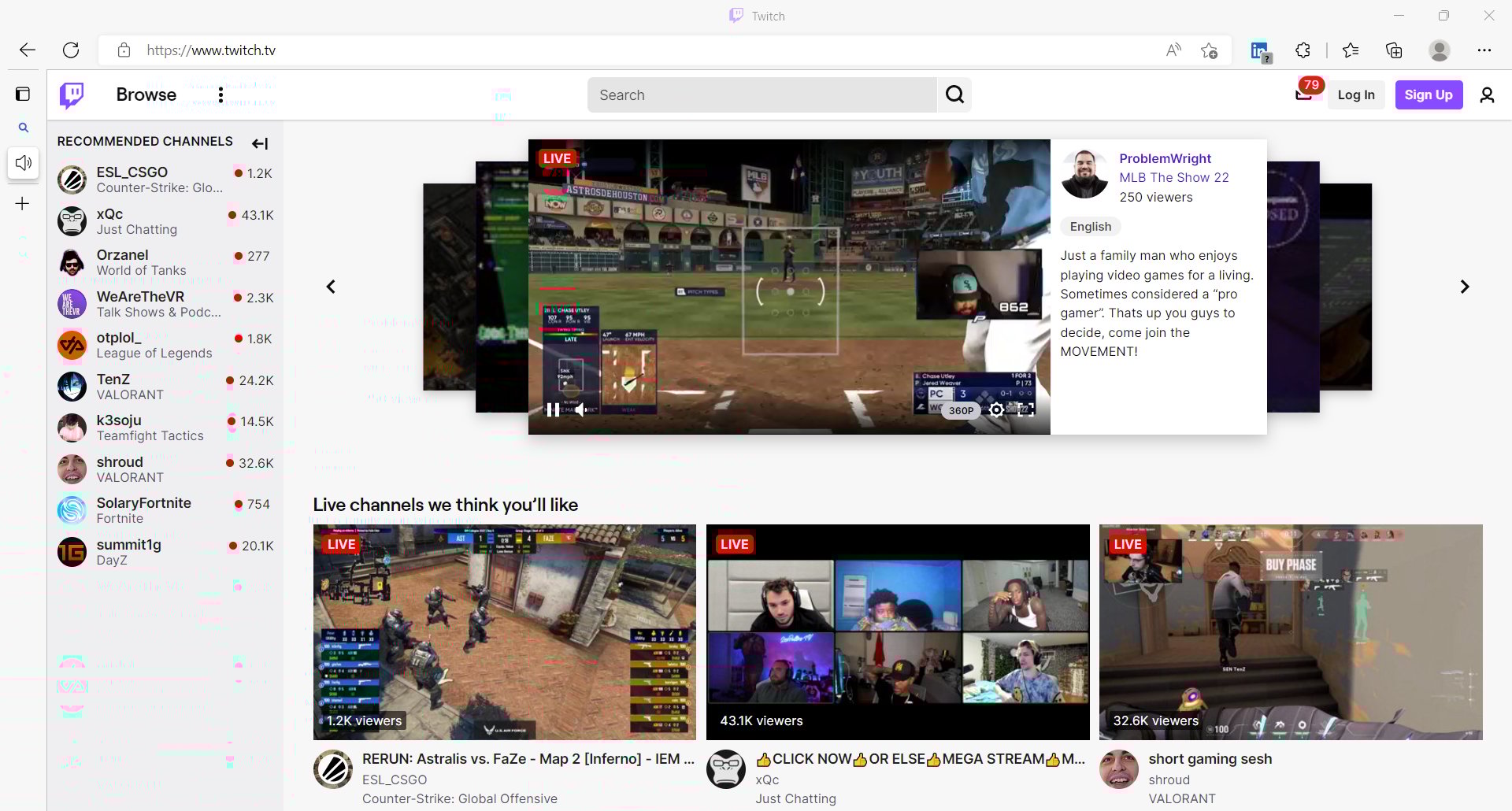Open the 32.6K viewers VALORANT thumbnail
The width and height of the screenshot is (1512, 811).
point(1291,632)
